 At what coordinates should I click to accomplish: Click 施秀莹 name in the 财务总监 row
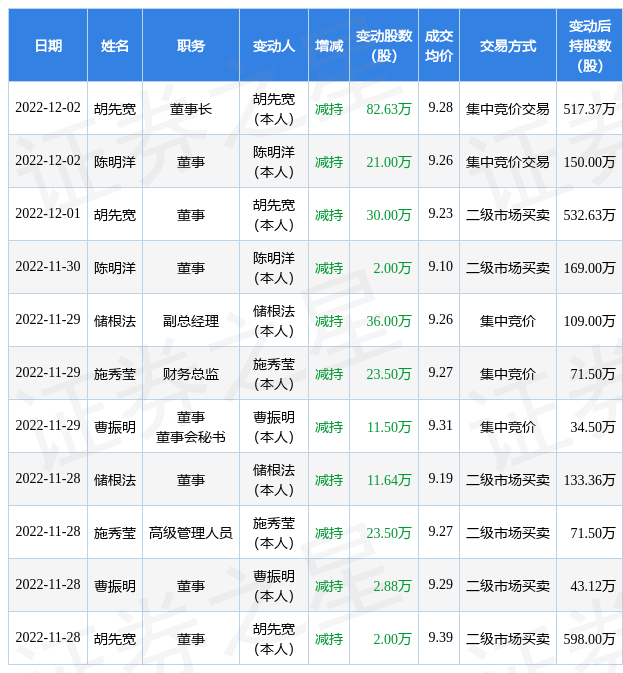(115, 374)
